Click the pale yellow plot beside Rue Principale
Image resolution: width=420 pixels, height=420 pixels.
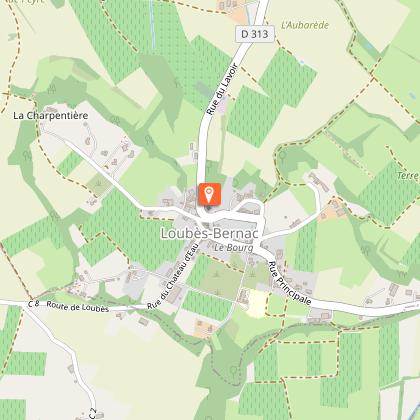point(257,304)
